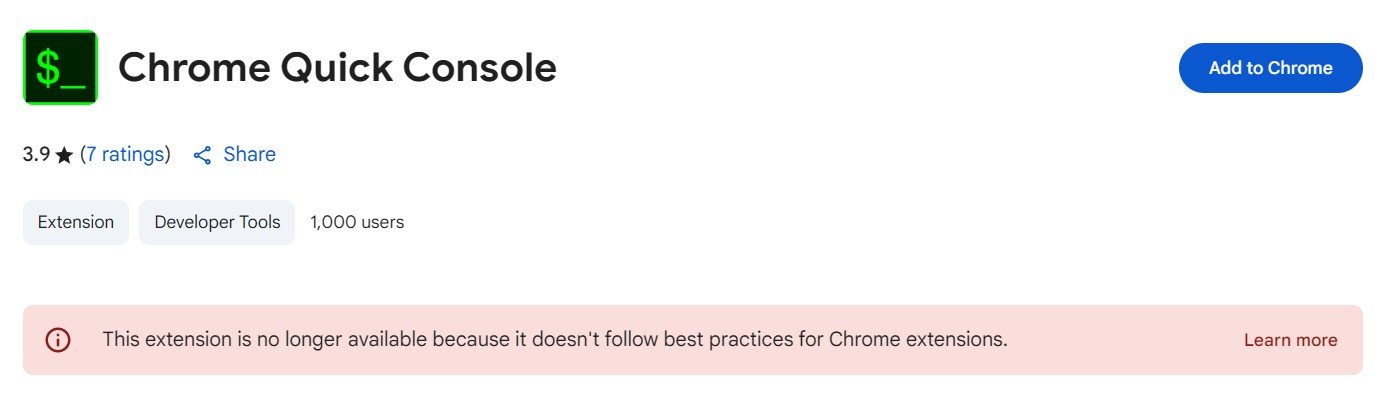The image size is (1381, 396).
Task: Click the black star rating icon
Action: (x=64, y=155)
